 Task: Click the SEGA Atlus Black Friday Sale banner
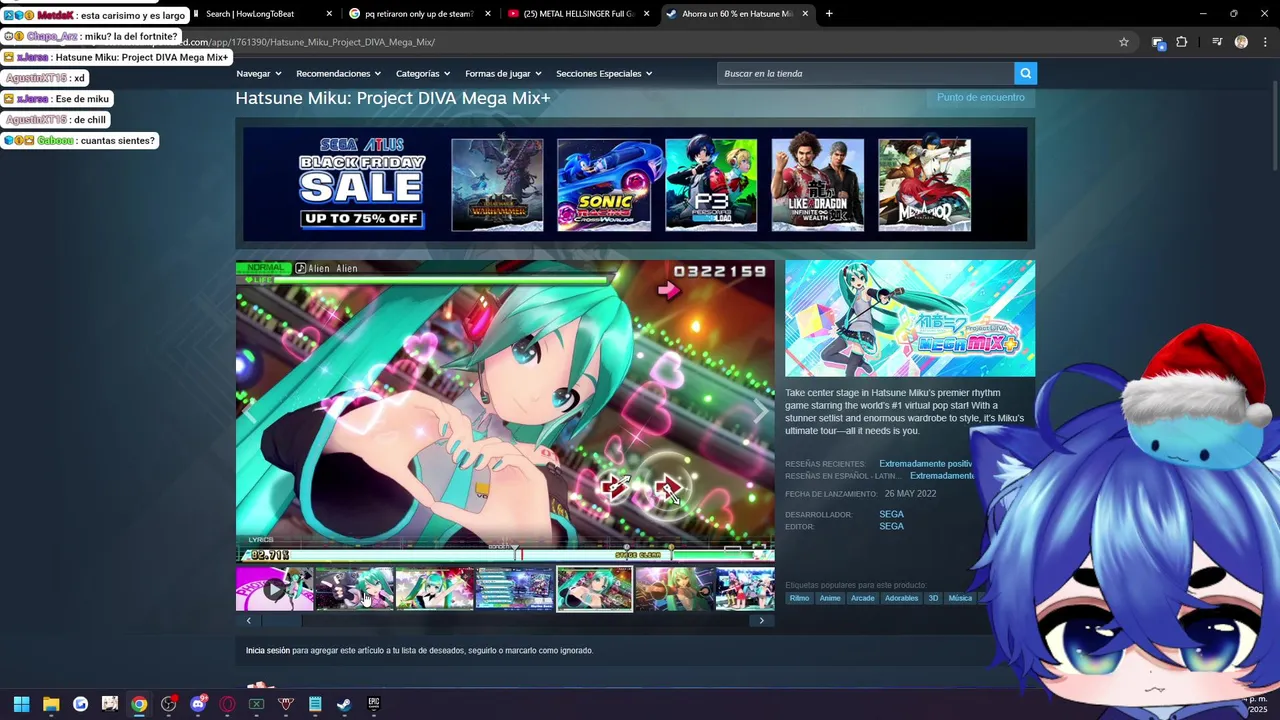363,183
